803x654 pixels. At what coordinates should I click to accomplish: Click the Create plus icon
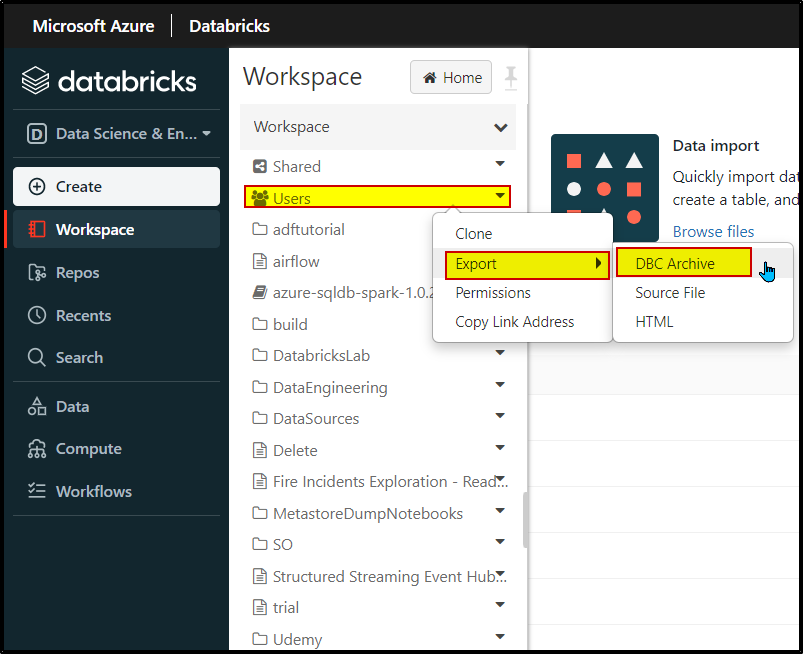click(x=37, y=186)
